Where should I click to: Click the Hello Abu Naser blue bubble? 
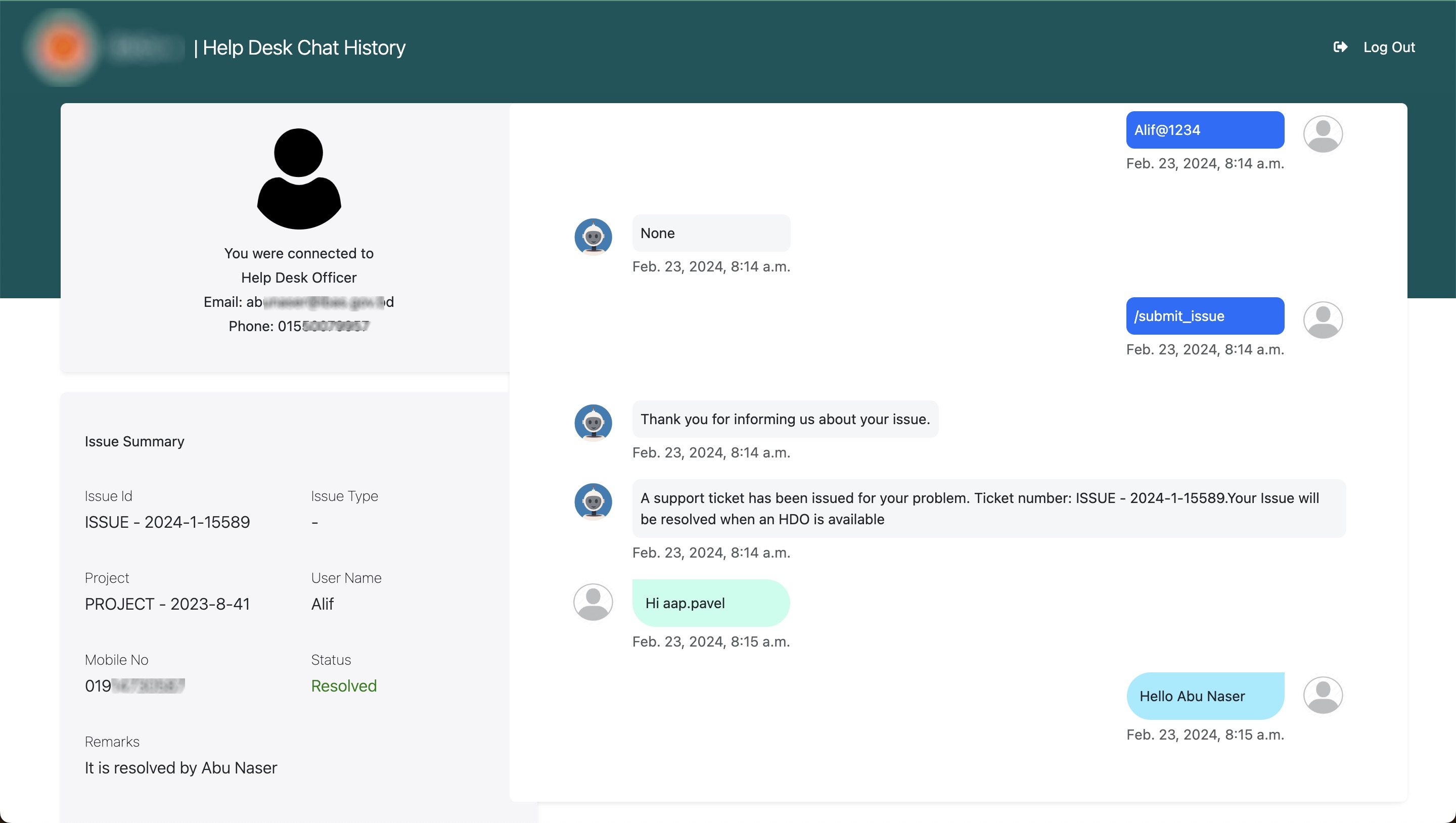(x=1205, y=696)
